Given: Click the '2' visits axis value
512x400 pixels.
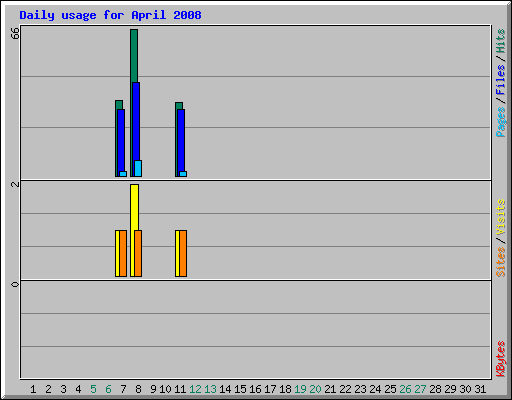Looking at the screenshot, I should [15, 184].
